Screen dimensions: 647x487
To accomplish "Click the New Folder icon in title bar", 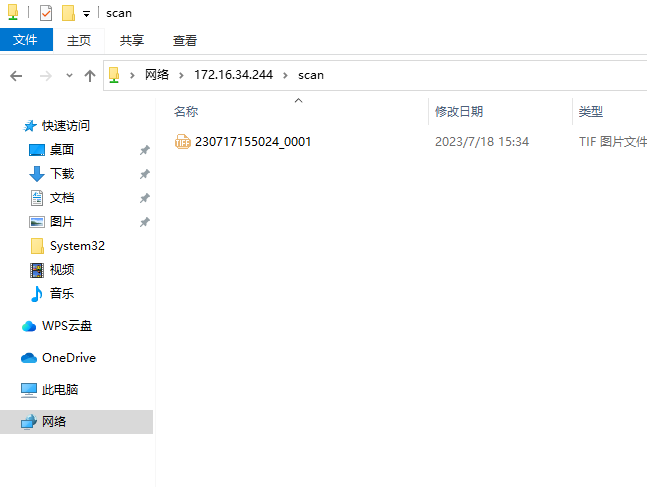I will 68,13.
